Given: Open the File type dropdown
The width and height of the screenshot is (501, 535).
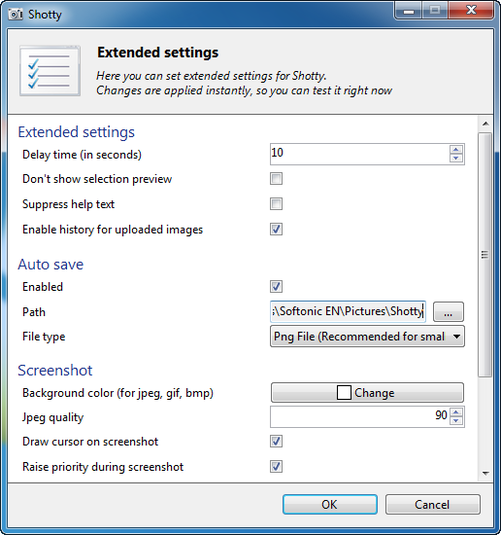Looking at the screenshot, I should 367,336.
